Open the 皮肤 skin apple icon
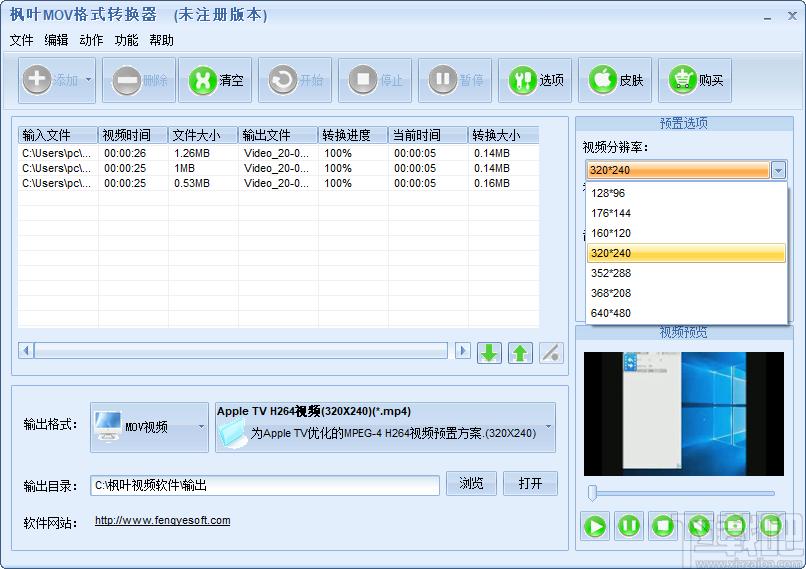The height and width of the screenshot is (569, 806). [x=602, y=80]
